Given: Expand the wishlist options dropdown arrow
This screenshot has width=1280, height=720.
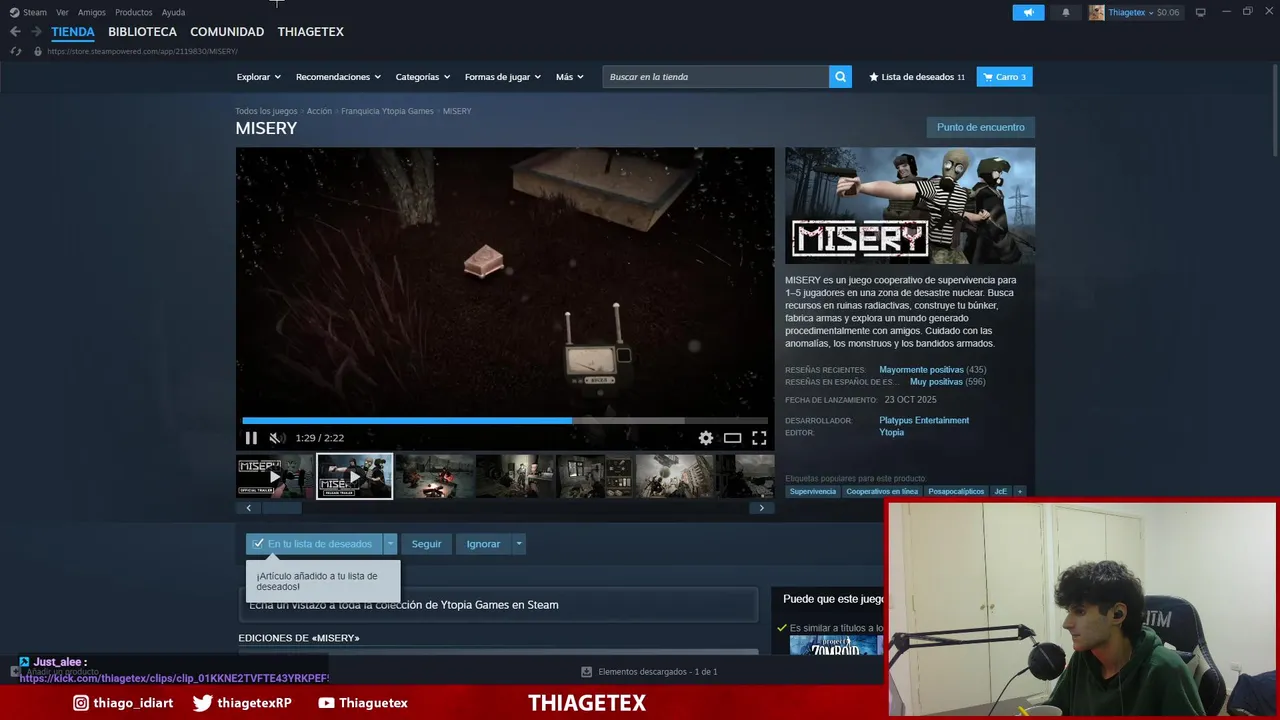Looking at the screenshot, I should [x=390, y=544].
